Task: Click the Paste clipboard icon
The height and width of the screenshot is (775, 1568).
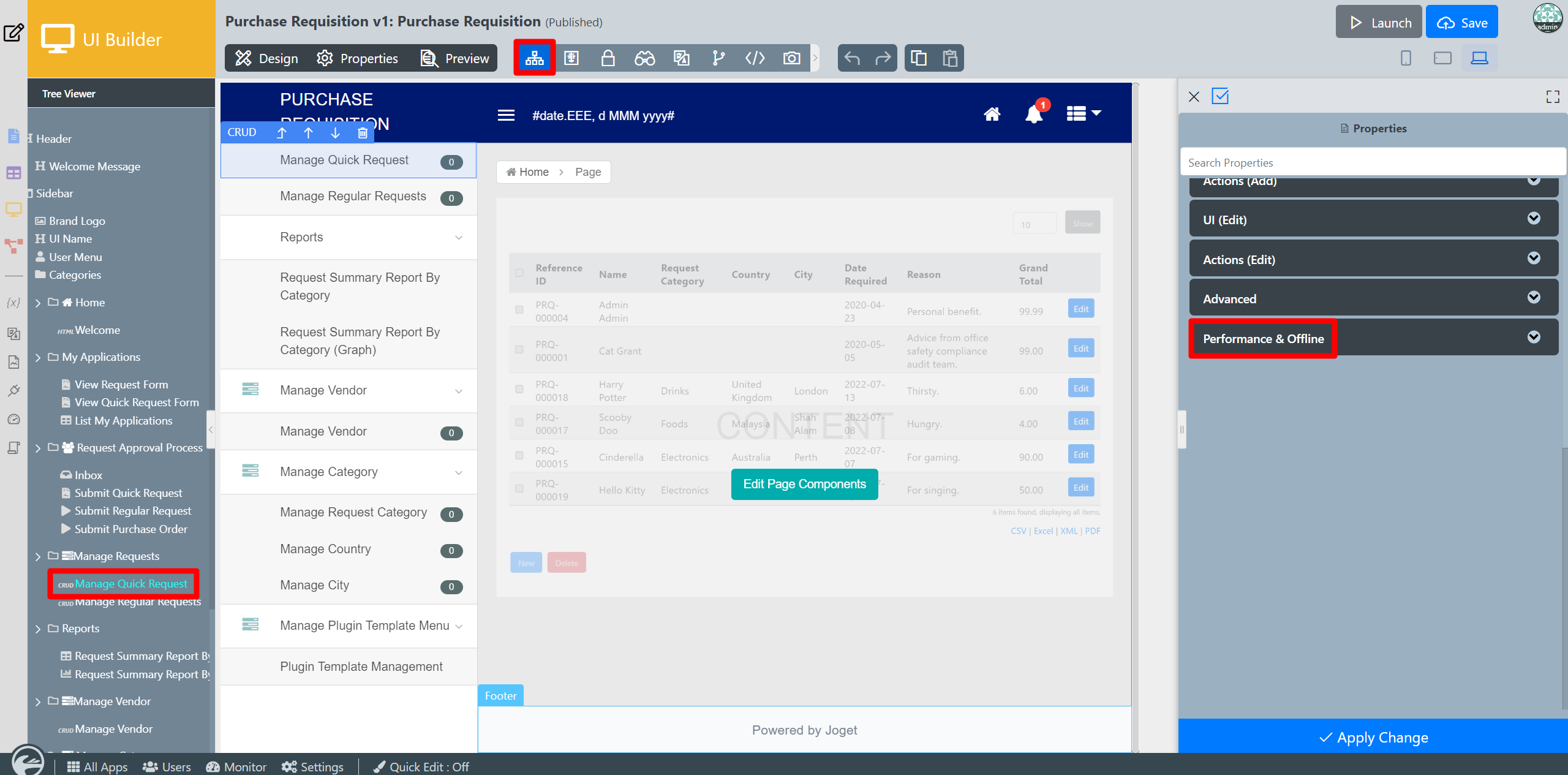Action: (x=949, y=58)
